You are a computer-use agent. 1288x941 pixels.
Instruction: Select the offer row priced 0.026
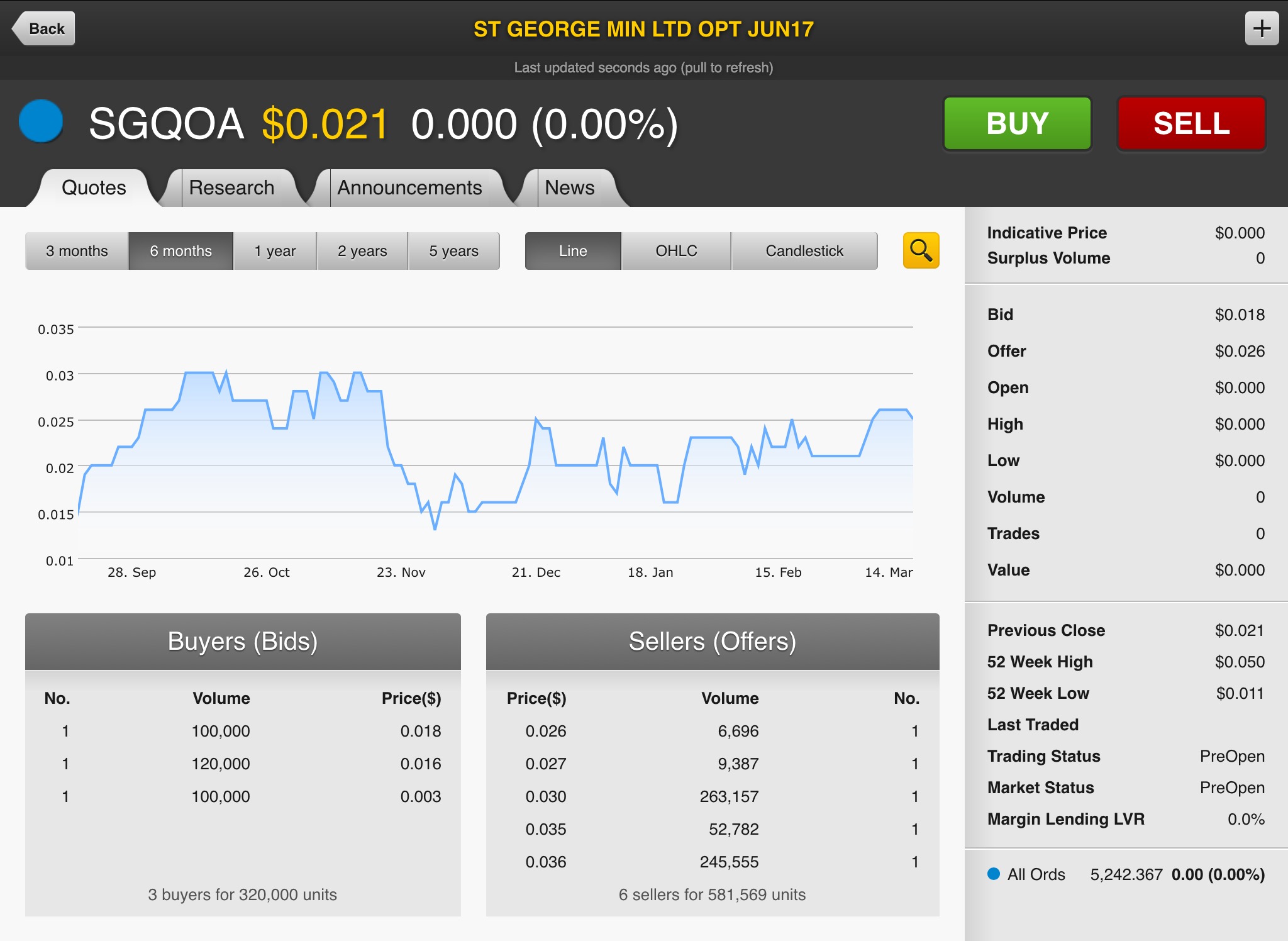point(713,731)
